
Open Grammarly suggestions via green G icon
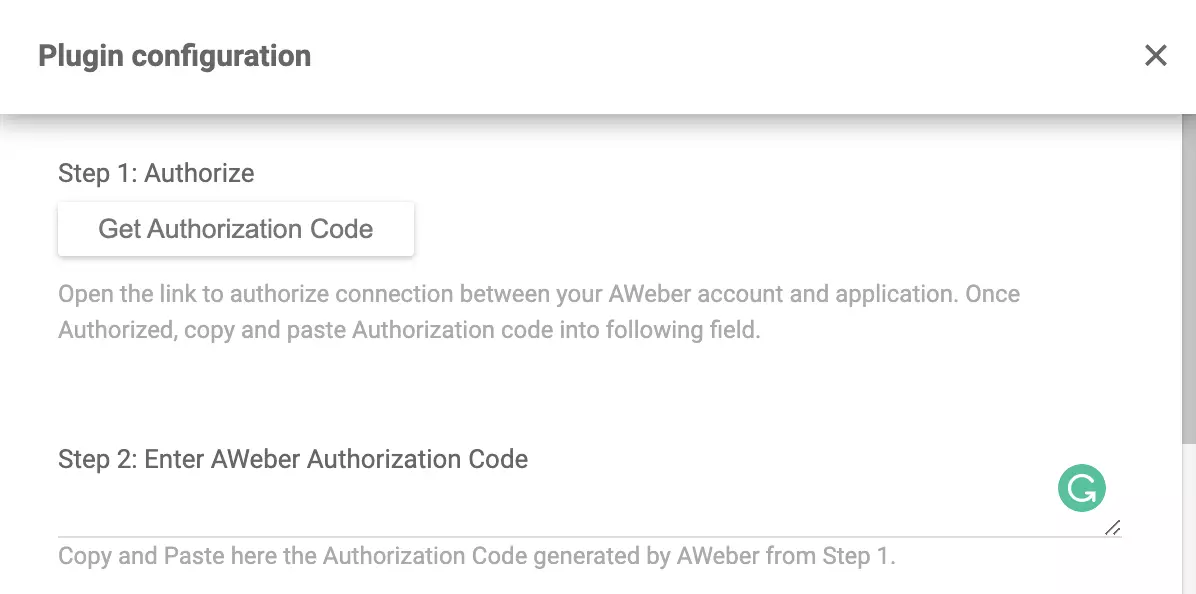point(1081,488)
